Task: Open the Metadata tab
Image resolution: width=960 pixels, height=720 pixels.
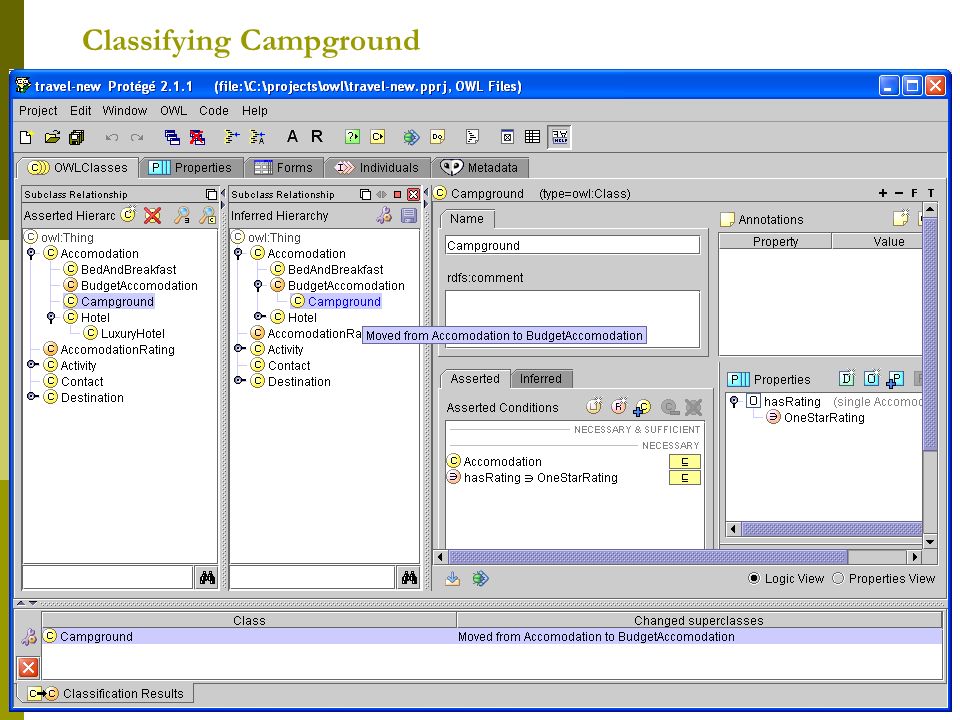Action: (479, 168)
